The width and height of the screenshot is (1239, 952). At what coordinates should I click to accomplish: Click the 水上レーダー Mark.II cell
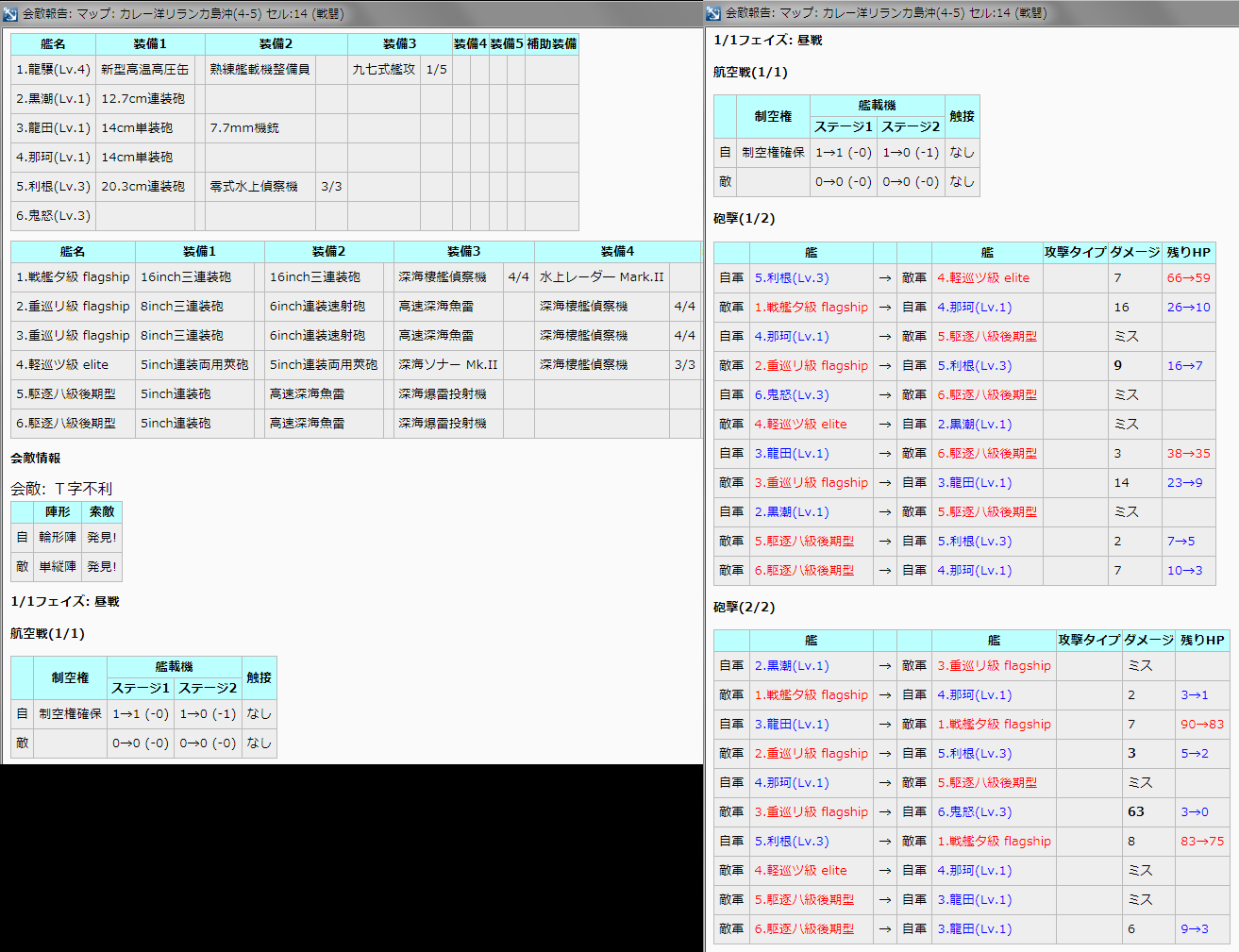(601, 277)
